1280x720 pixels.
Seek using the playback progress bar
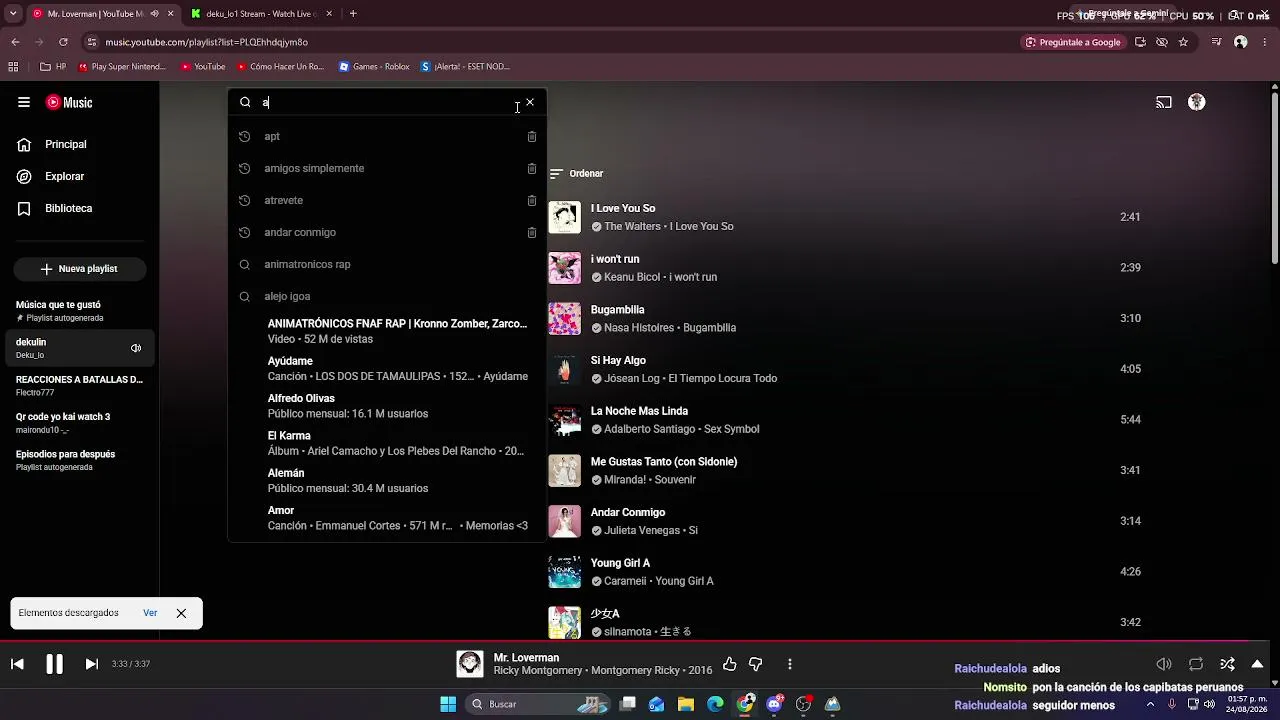(x=640, y=642)
